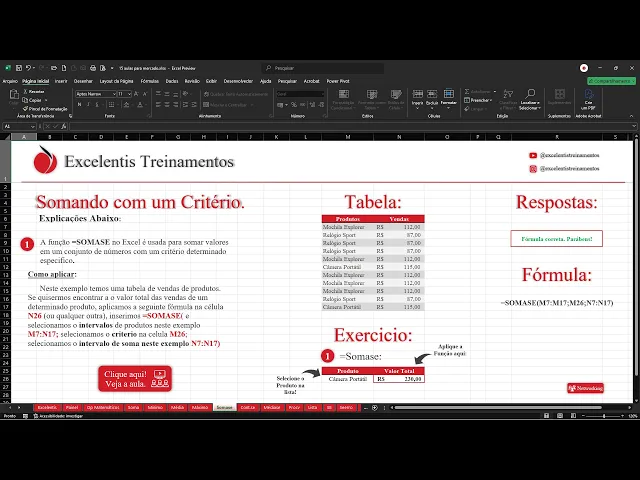Click the Instagram @excelentistreinamentos link
640x480 pixels.
click(x=564, y=169)
